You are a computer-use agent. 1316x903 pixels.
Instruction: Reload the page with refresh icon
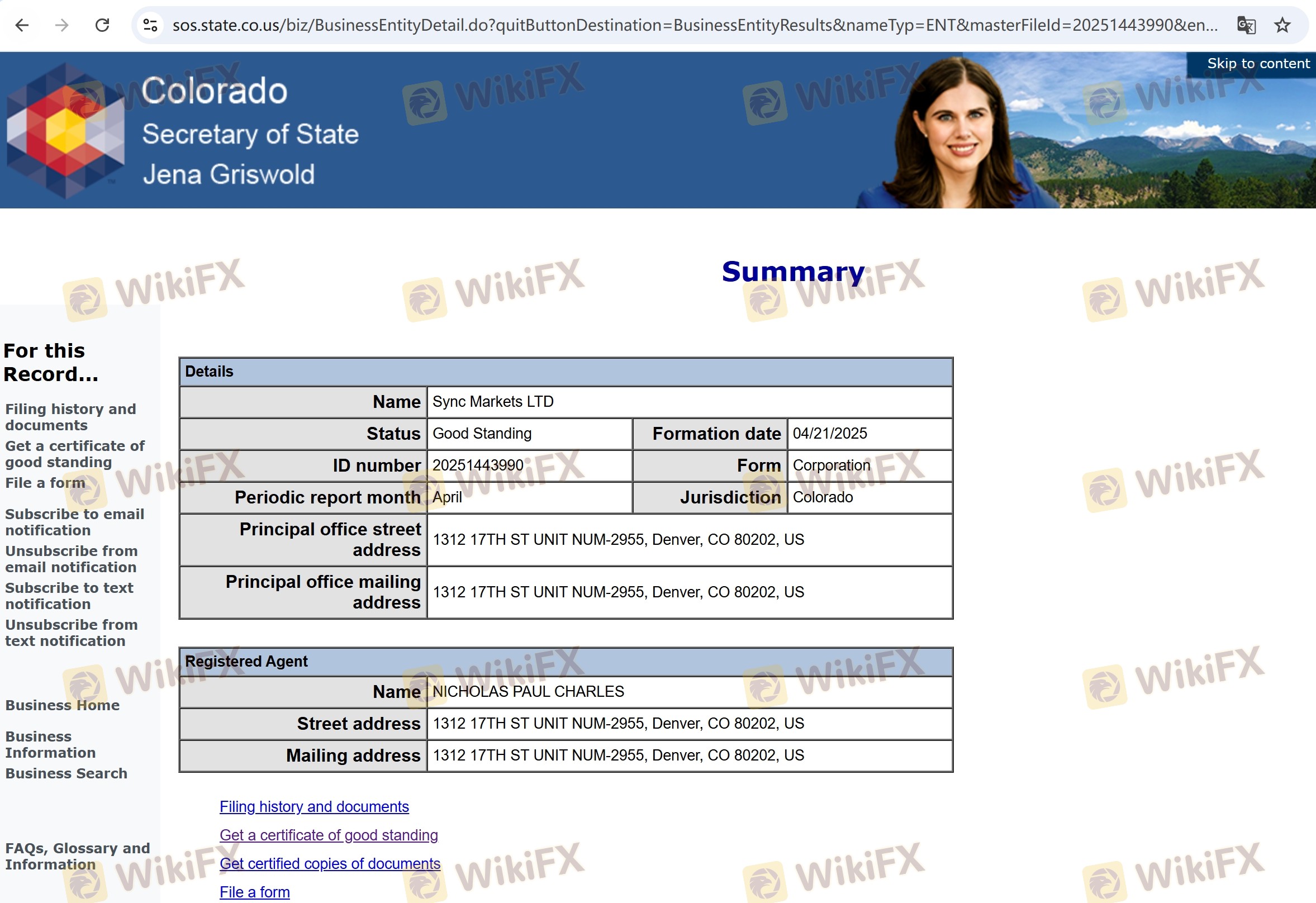click(102, 25)
